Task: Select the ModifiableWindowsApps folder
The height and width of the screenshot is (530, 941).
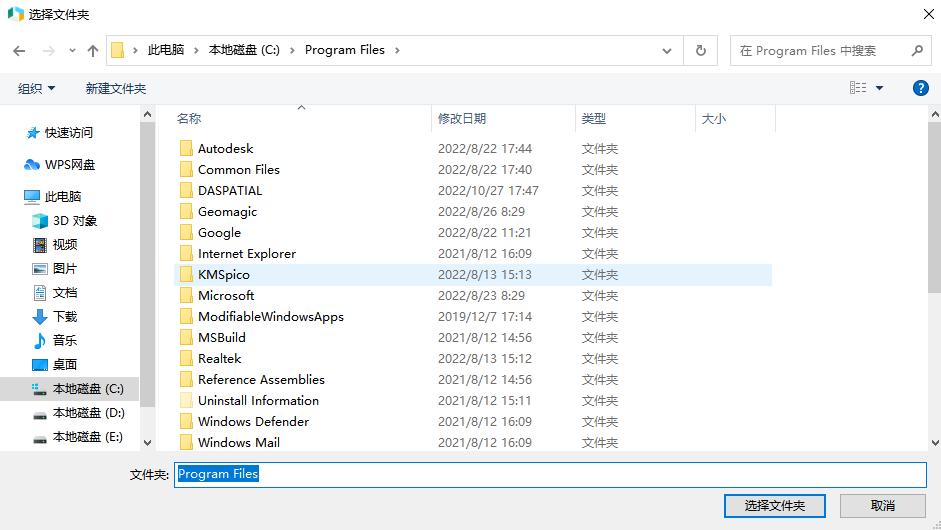Action: 271,316
